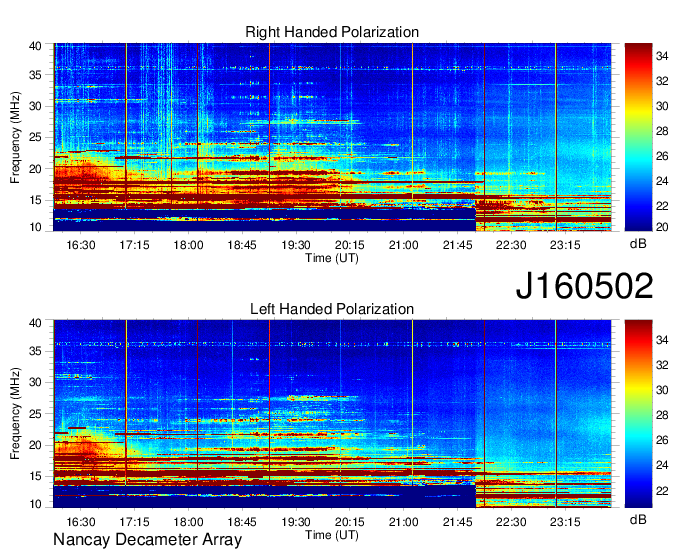The width and height of the screenshot is (680, 552).
Task: Click the 22:30 time tick under the Left Handed plot
Action: pyautogui.click(x=511, y=522)
